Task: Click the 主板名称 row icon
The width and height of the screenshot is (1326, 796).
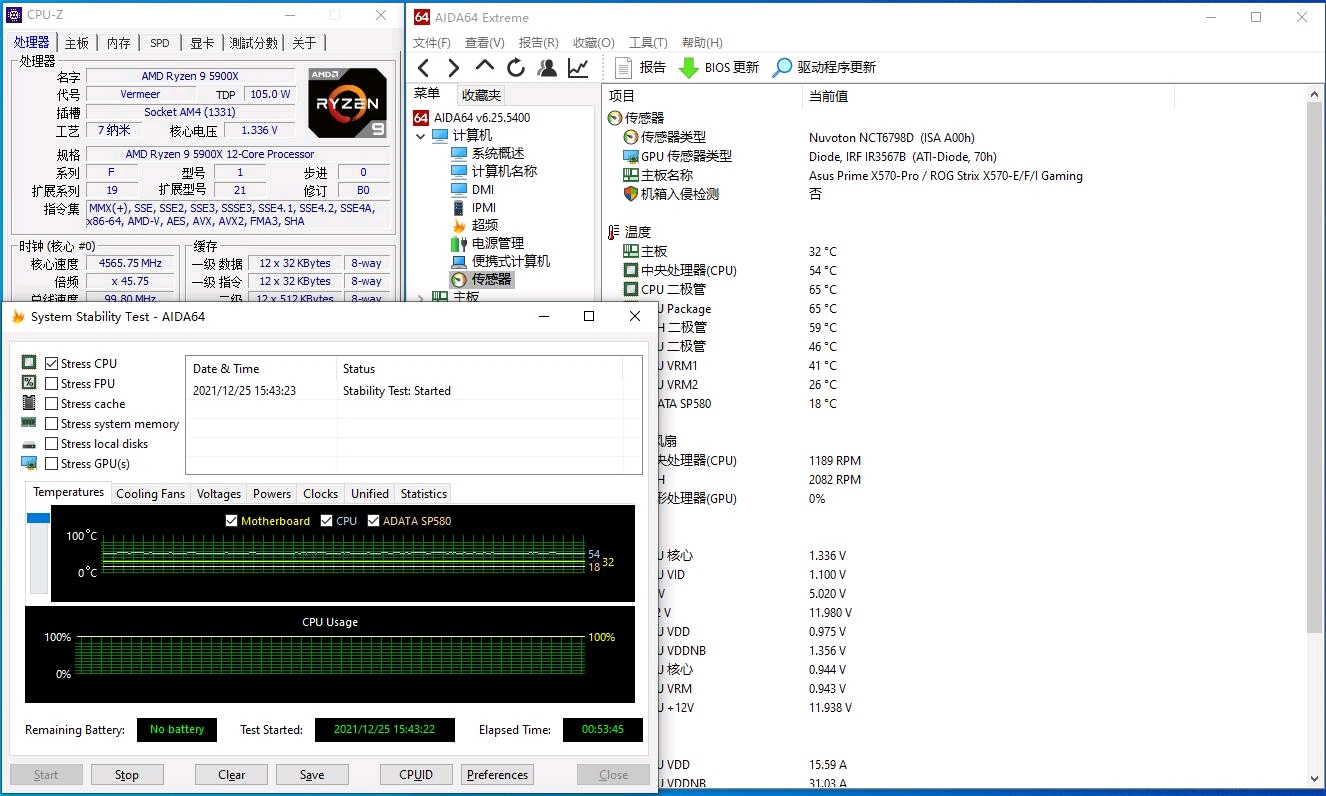Action: coord(630,175)
